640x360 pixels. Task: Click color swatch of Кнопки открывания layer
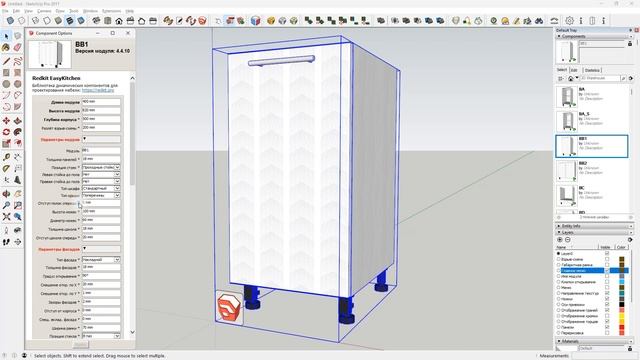[622, 282]
